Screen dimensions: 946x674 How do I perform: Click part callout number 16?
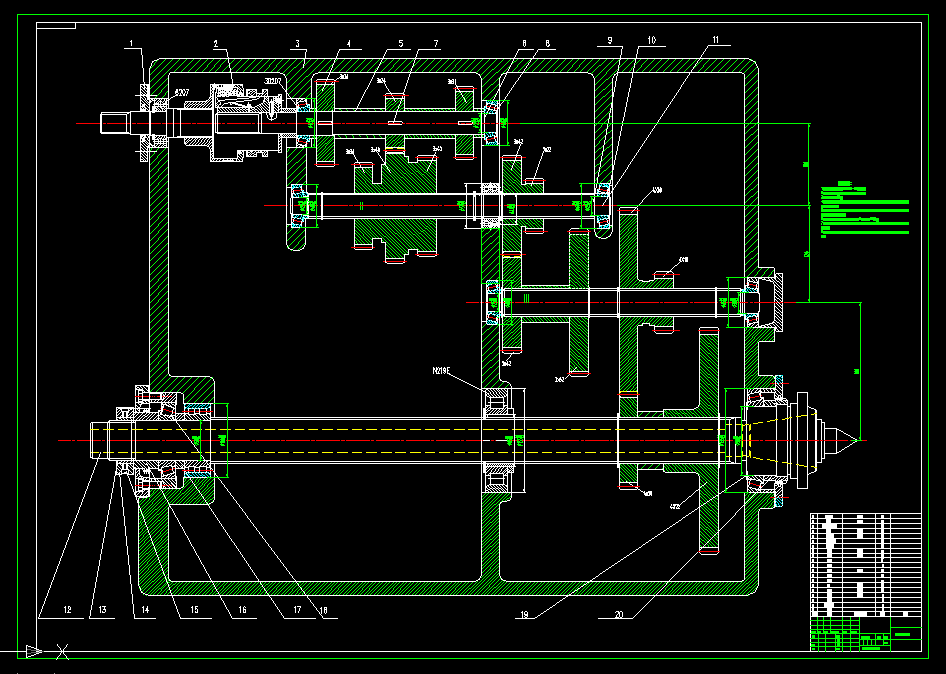point(242,610)
